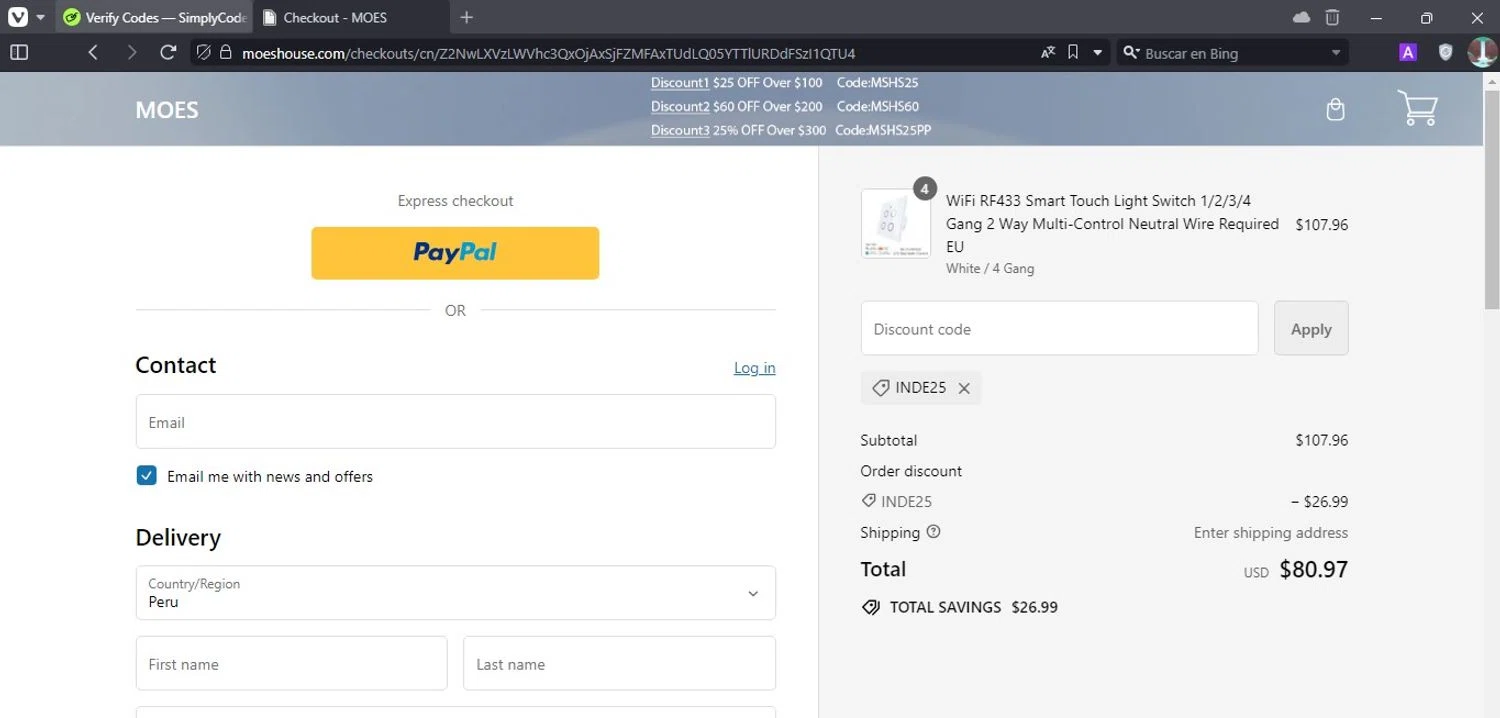This screenshot has height=718, width=1500.
Task: Toggle the browser side panel
Action: tap(19, 53)
